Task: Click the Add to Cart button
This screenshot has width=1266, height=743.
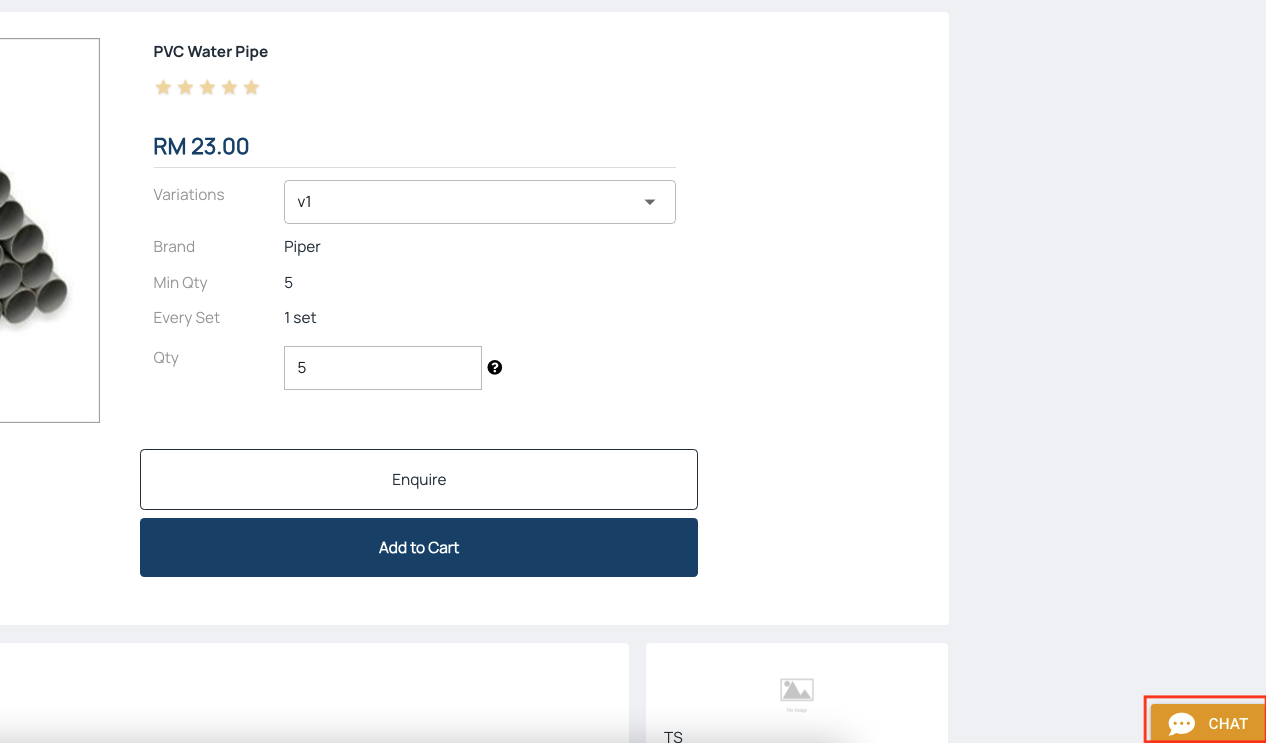Action: coord(418,548)
